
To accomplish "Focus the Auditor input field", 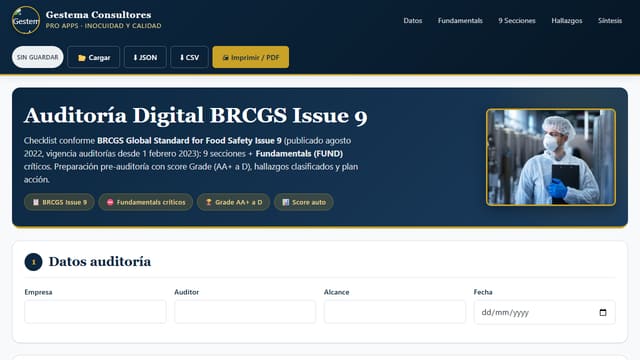I will pyautogui.click(x=245, y=312).
